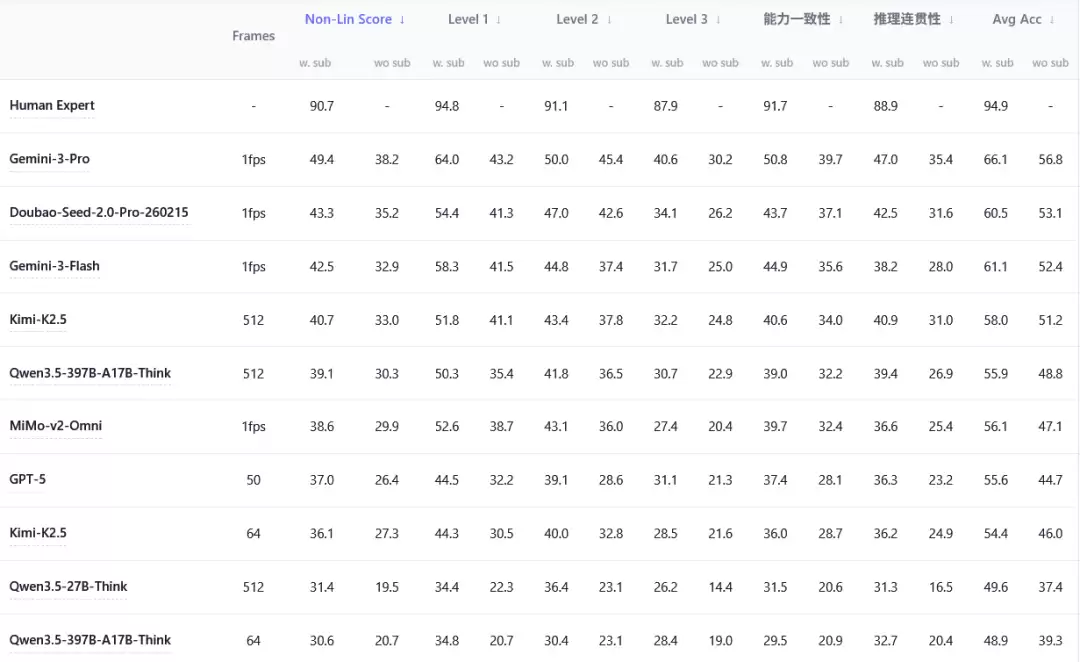Select Human Expert Avg Acc 94.9
This screenshot has width=1080, height=662.
pyautogui.click(x=995, y=106)
